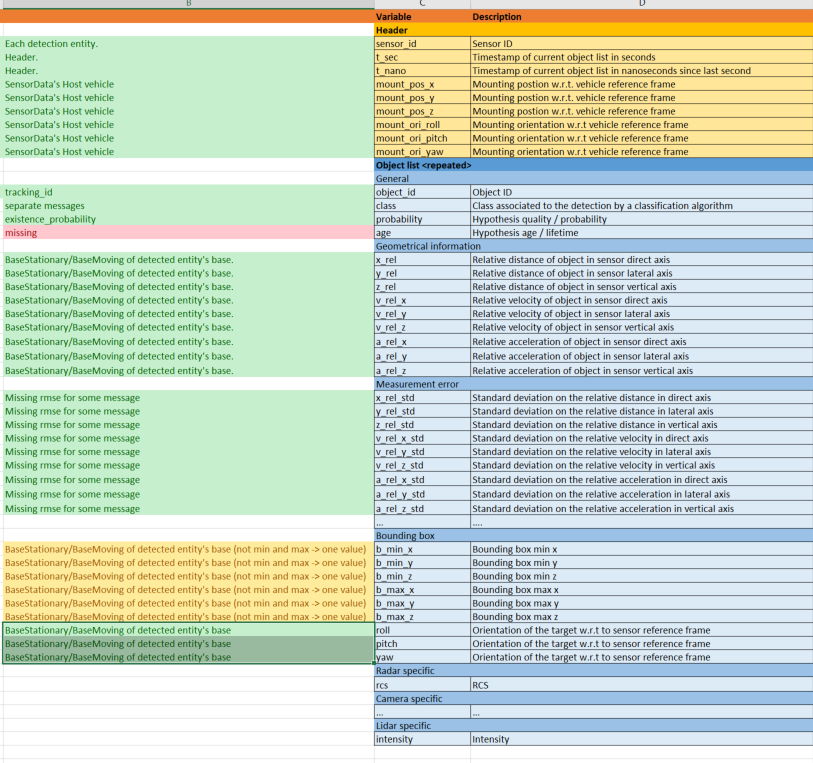Screen dimensions: 813x763
Task: Click the 'x_rel' variable cell
Action: point(422,259)
